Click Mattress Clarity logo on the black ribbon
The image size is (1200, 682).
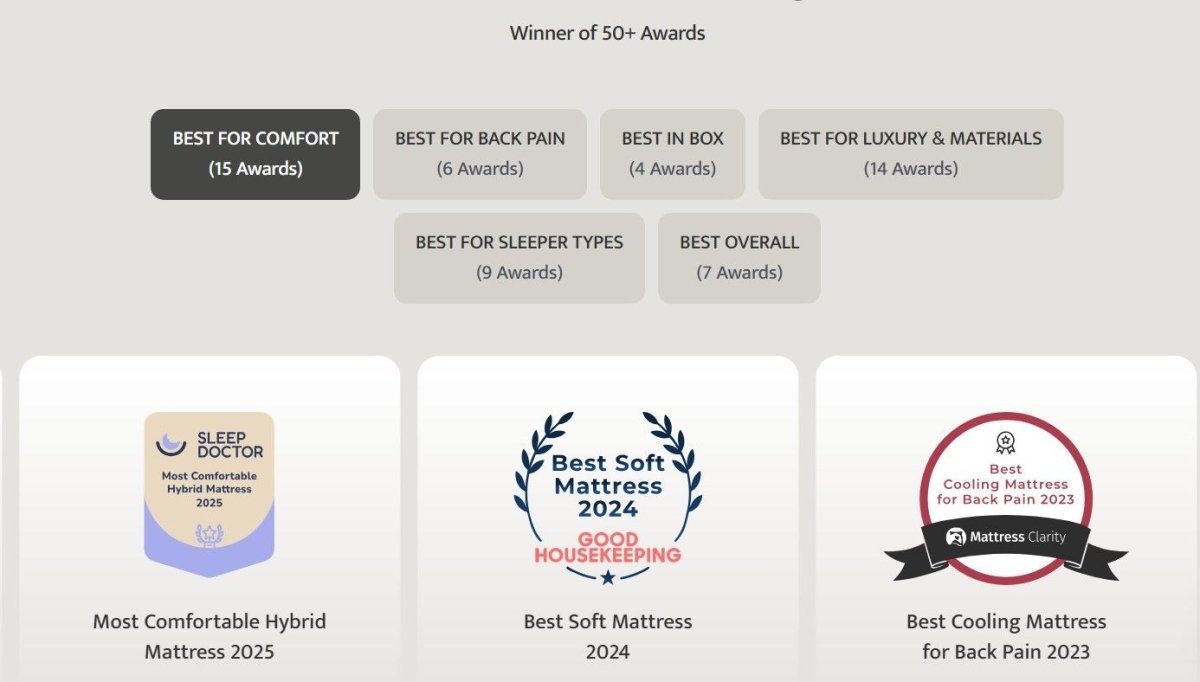click(1005, 536)
